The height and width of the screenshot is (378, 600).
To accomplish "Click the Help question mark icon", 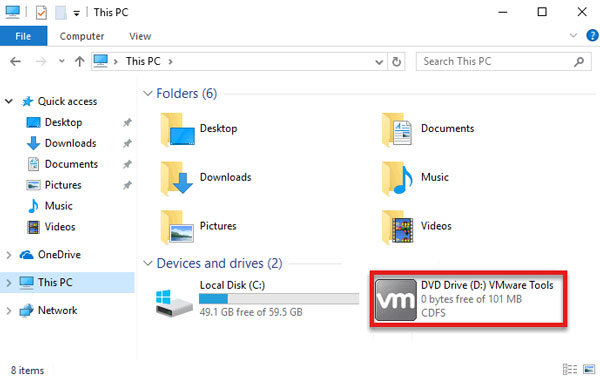I will coord(592,36).
